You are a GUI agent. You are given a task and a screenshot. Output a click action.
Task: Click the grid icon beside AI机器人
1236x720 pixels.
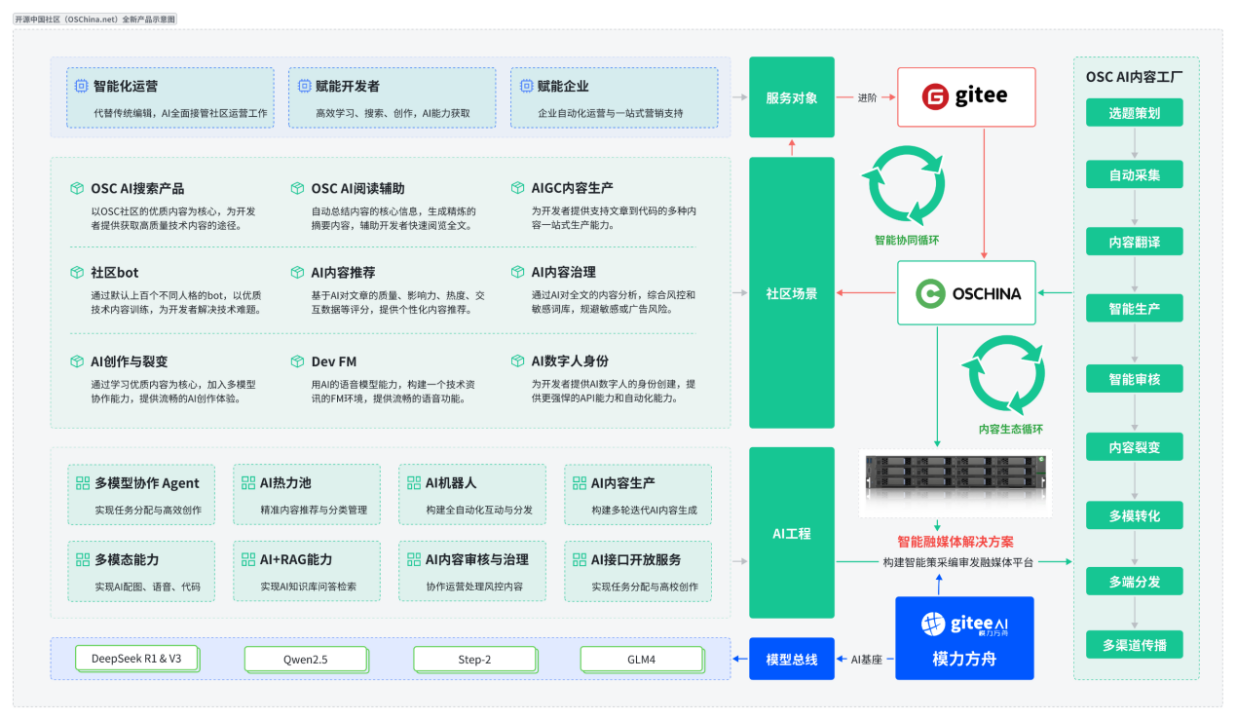414,483
